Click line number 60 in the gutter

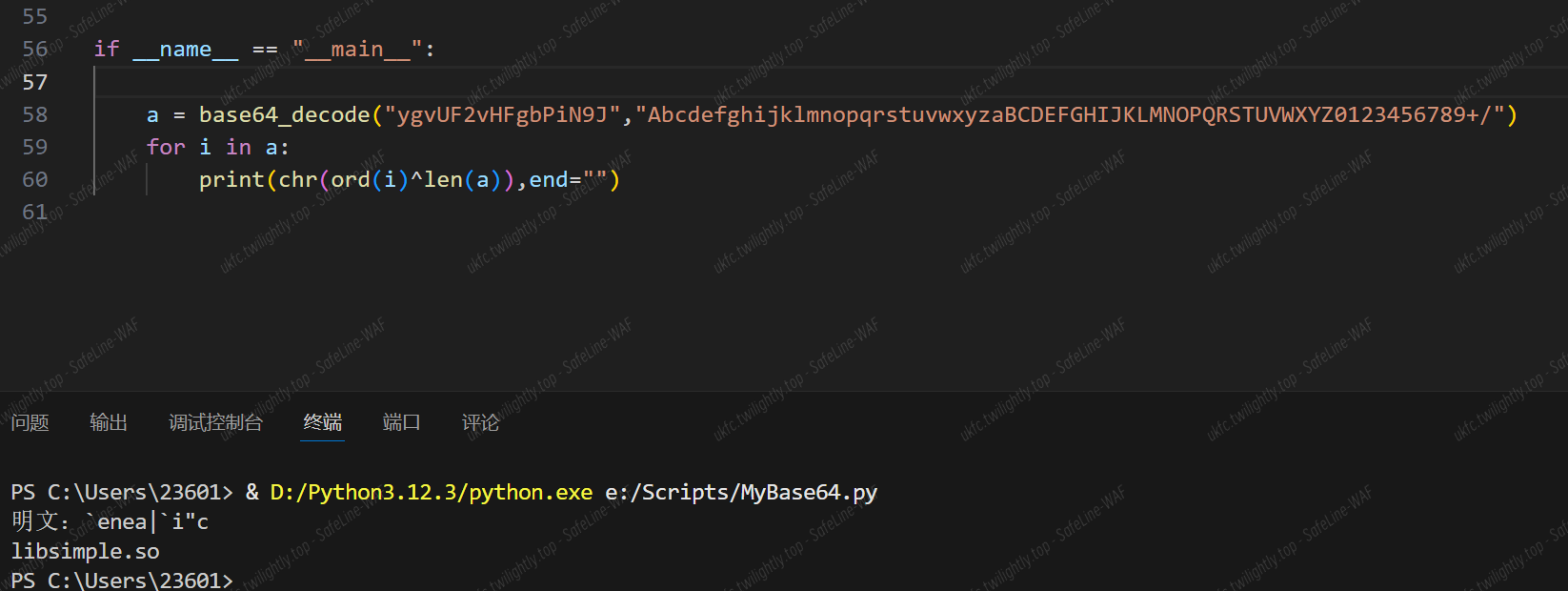coord(35,179)
